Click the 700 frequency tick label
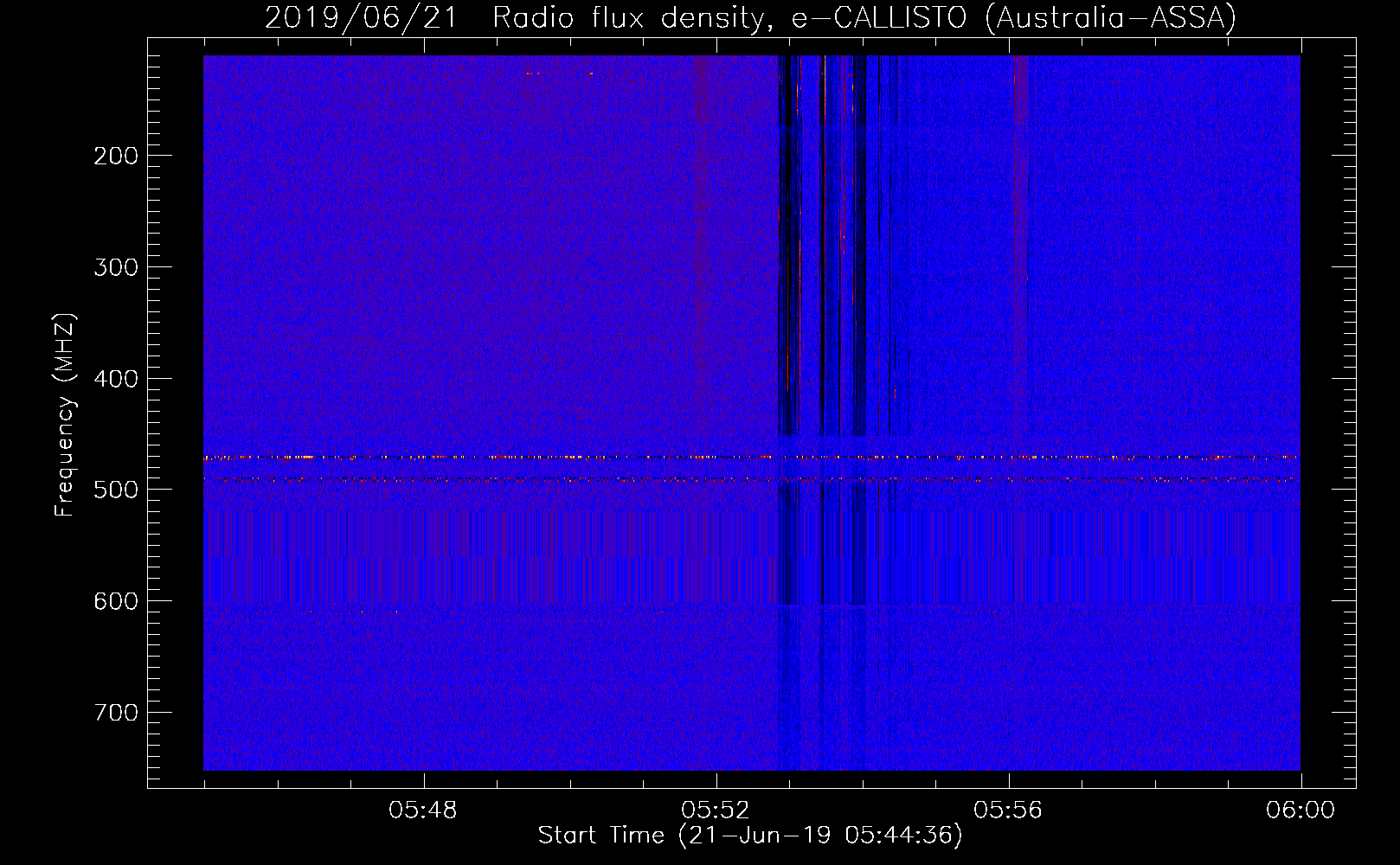 tap(116, 713)
